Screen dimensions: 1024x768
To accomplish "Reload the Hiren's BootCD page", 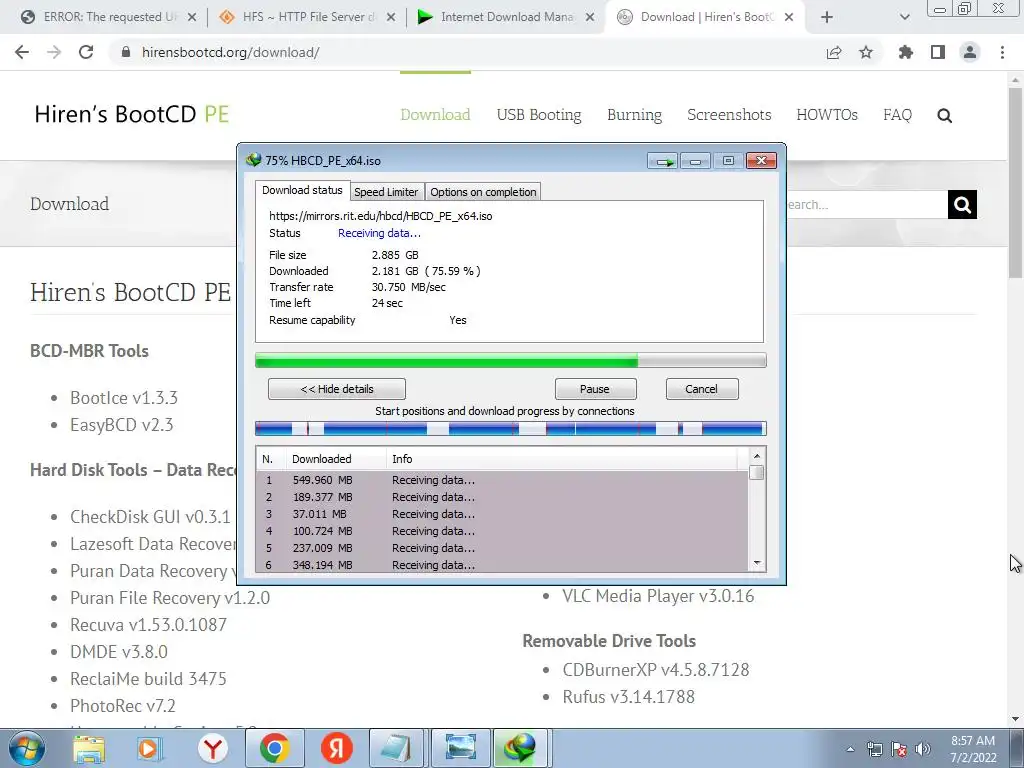I will pos(86,52).
